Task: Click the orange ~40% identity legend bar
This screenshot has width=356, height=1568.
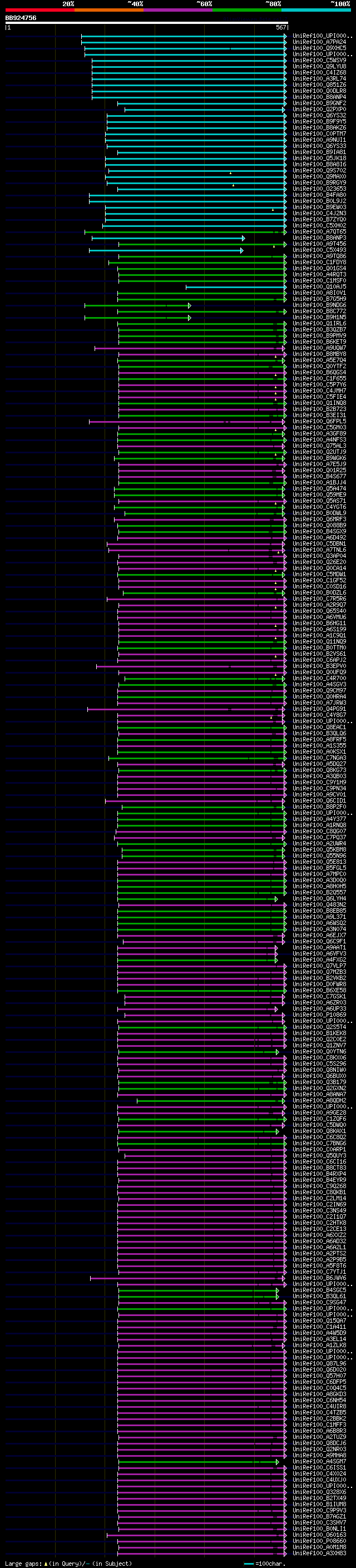Action: pos(109,10)
